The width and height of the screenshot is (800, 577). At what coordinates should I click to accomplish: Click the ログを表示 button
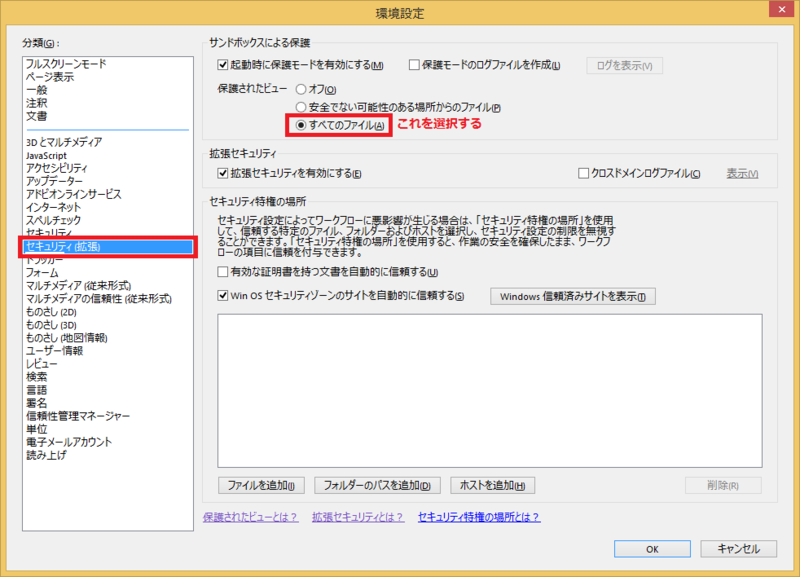[624, 66]
